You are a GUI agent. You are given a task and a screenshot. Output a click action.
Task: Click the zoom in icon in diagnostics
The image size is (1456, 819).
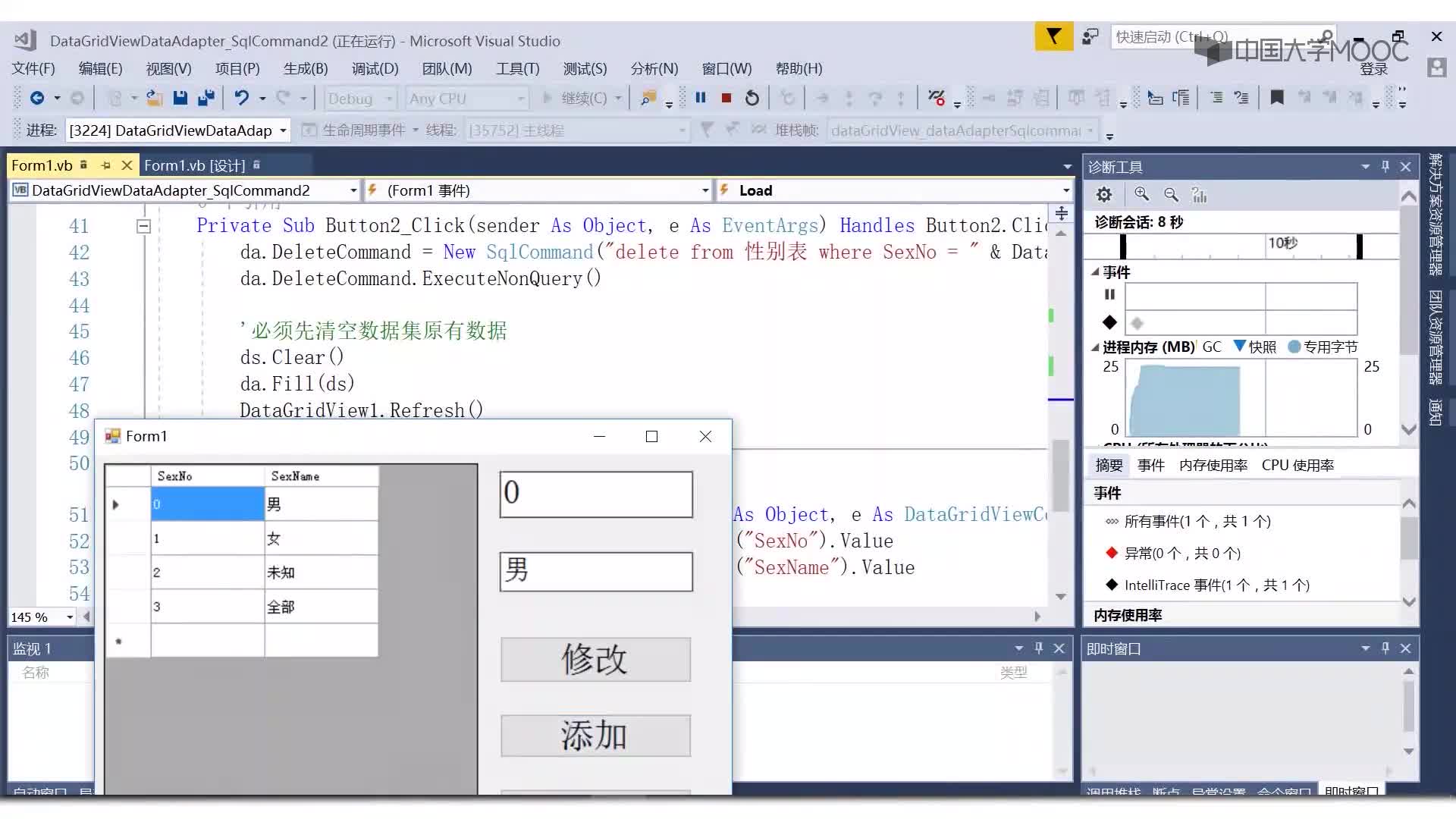click(x=1141, y=195)
